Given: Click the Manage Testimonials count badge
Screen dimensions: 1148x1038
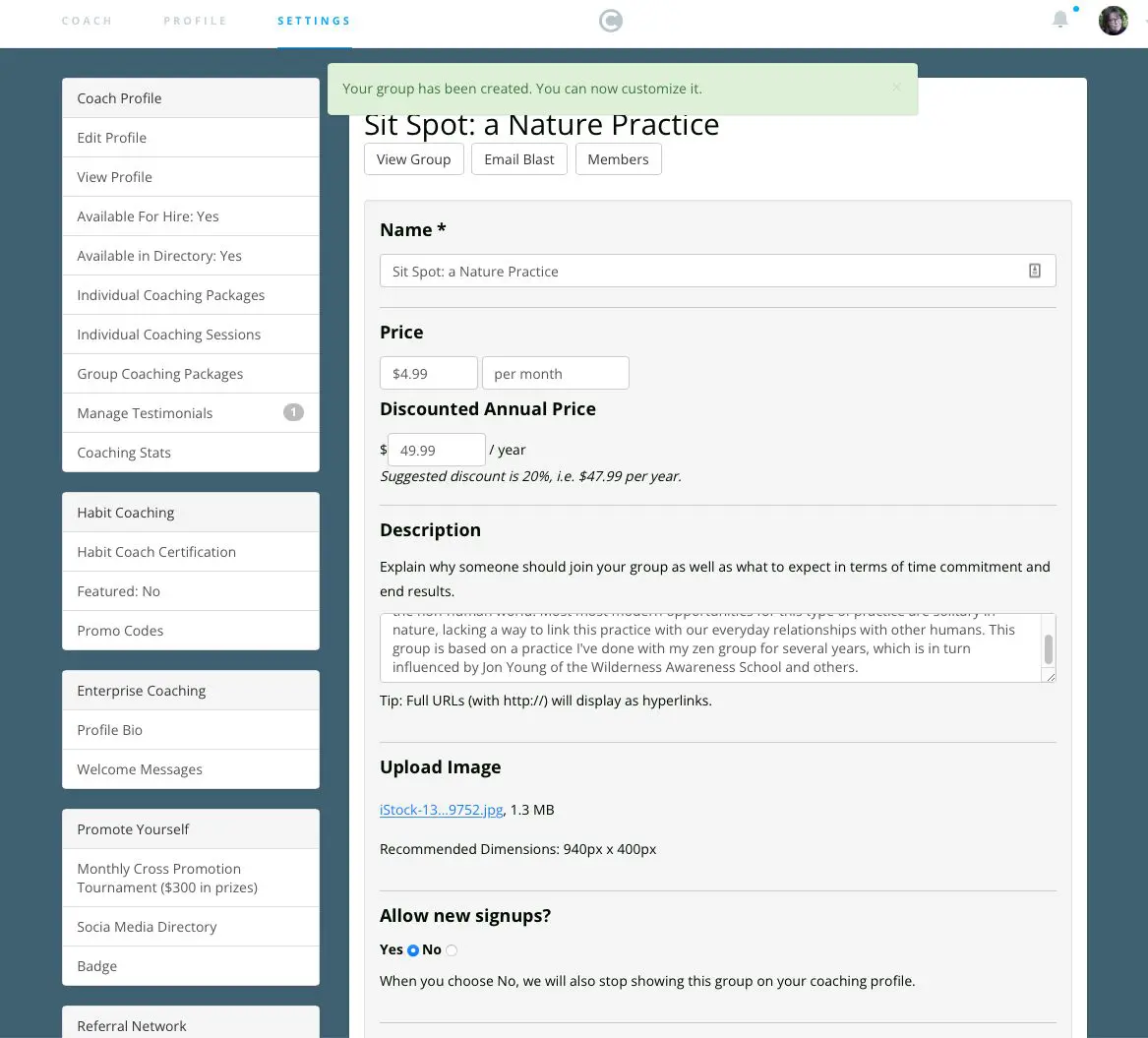Looking at the screenshot, I should (x=293, y=412).
